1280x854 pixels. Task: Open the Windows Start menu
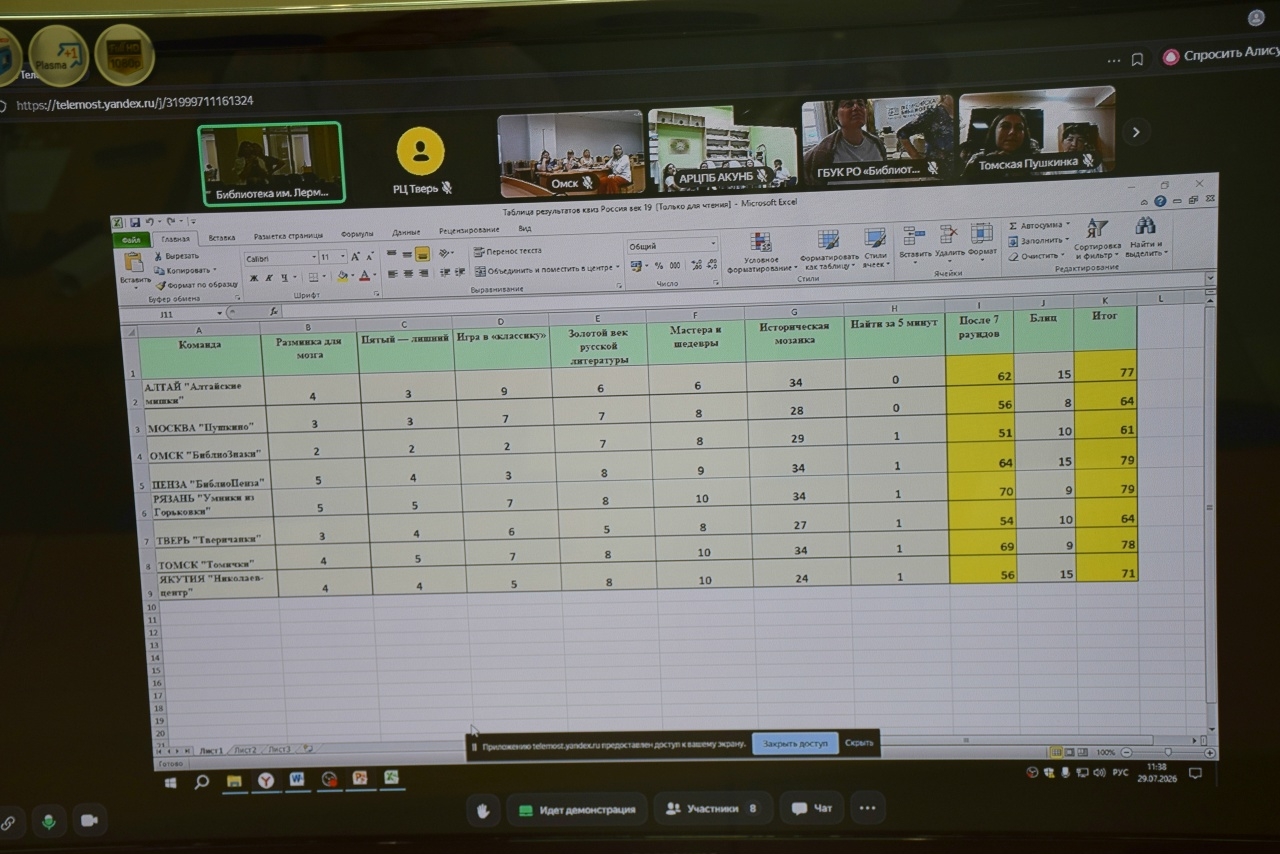pos(171,782)
